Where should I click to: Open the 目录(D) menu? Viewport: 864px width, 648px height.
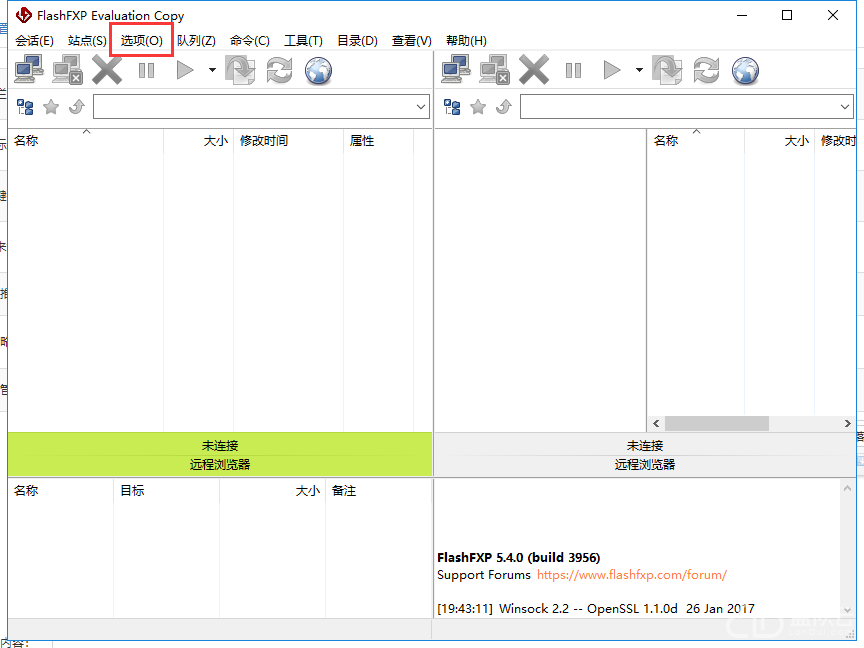[x=357, y=41]
